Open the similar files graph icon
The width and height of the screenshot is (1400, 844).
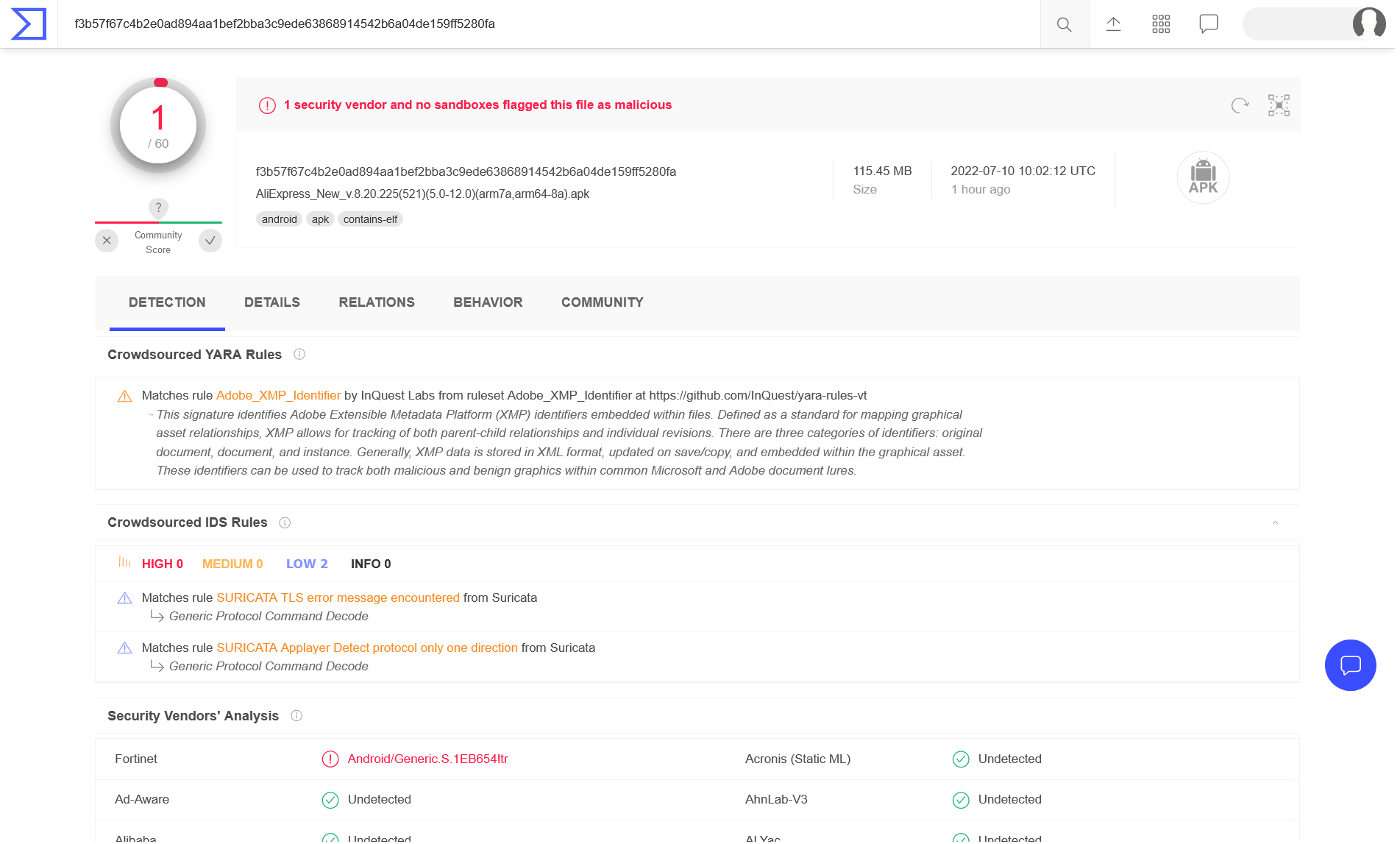pyautogui.click(x=1279, y=105)
